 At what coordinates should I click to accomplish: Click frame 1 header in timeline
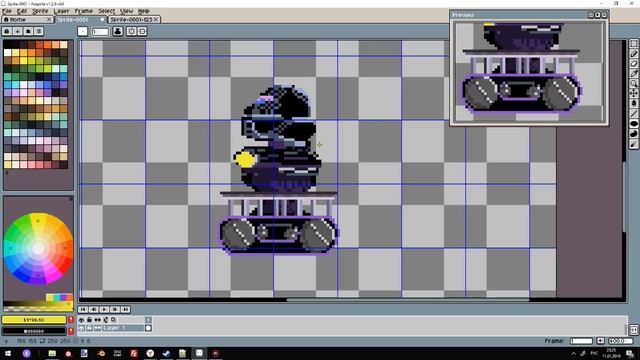(x=149, y=320)
